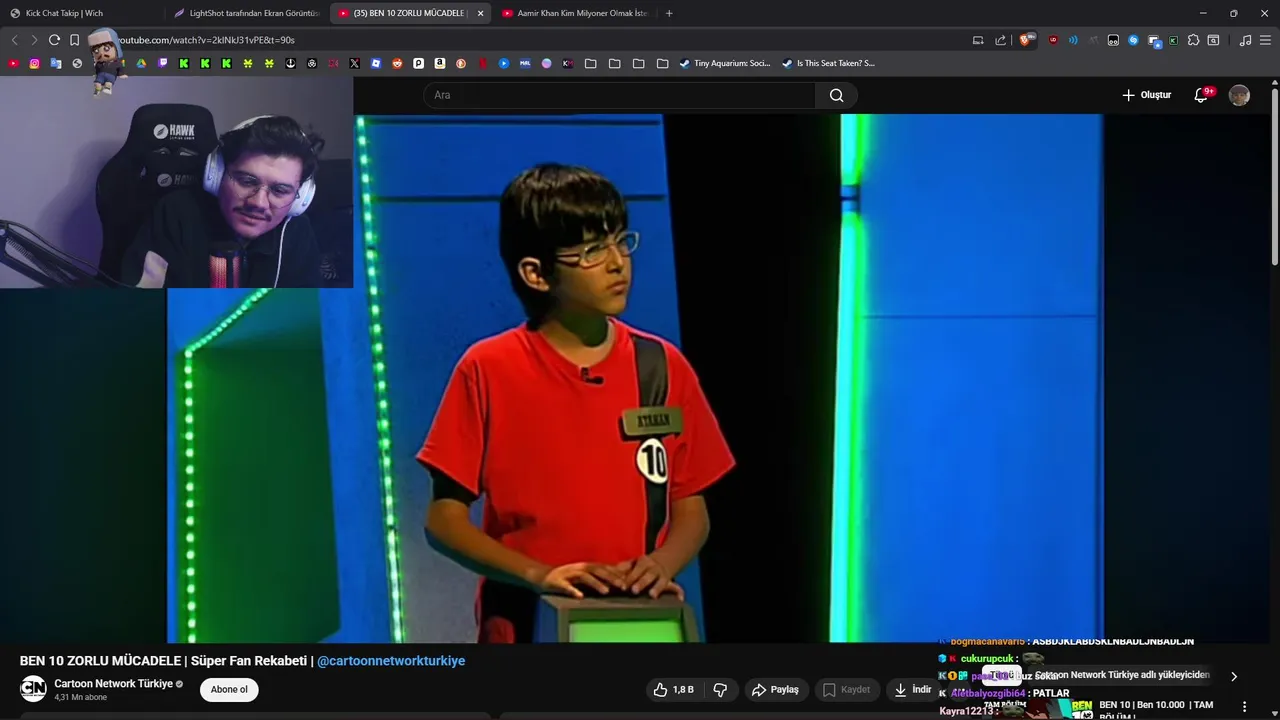
Task: Open the Amazon bookmark icon
Action: (x=440, y=63)
